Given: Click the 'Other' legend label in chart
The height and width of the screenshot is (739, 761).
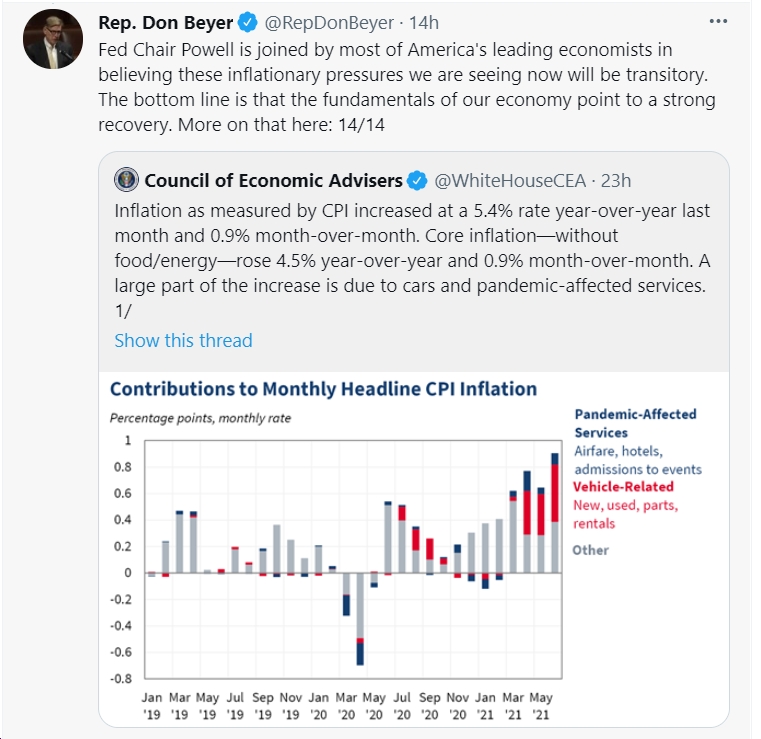Looking at the screenshot, I should 590,550.
